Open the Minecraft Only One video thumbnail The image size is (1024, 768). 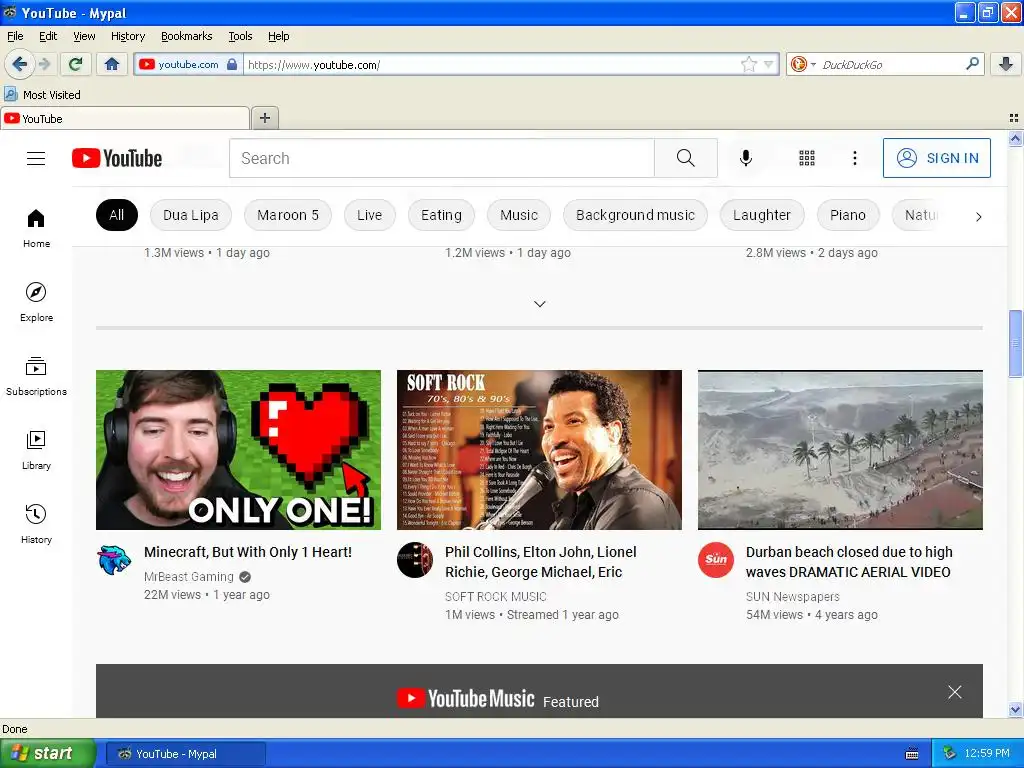point(238,450)
